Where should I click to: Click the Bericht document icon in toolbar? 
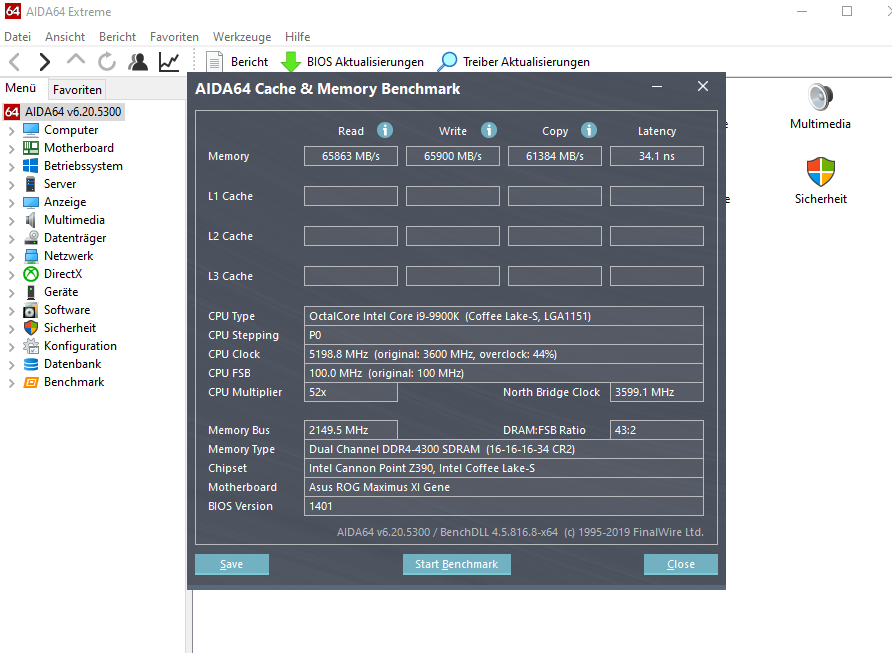214,61
